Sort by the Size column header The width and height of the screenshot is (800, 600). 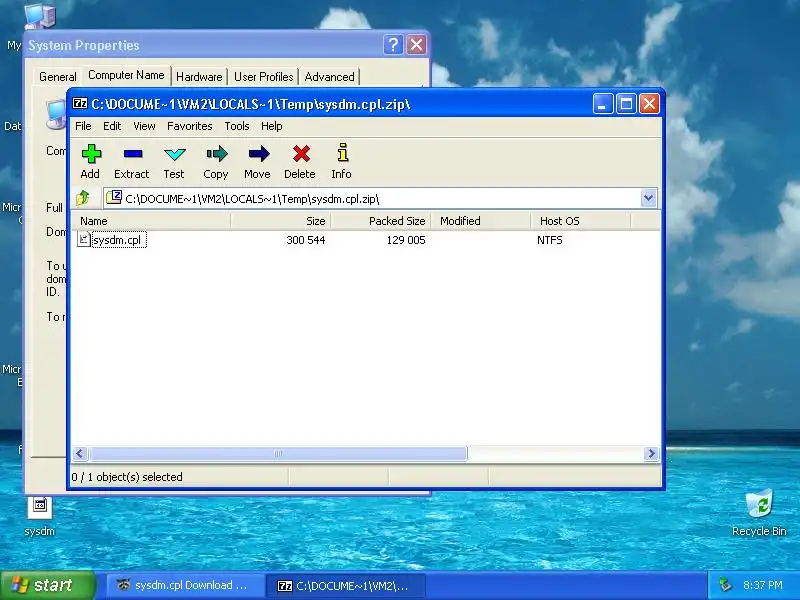coord(281,221)
